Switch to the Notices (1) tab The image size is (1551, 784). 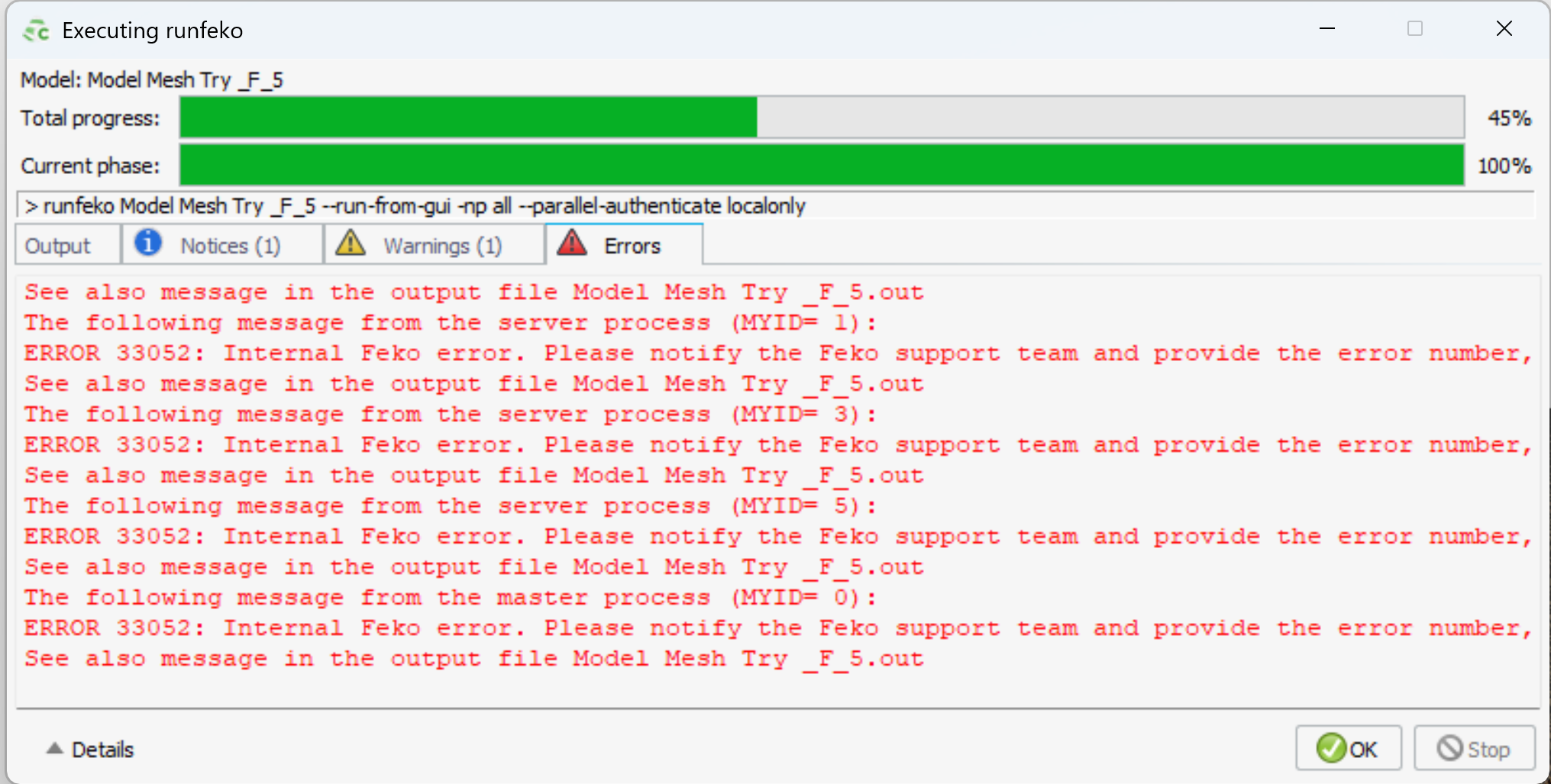coord(222,245)
